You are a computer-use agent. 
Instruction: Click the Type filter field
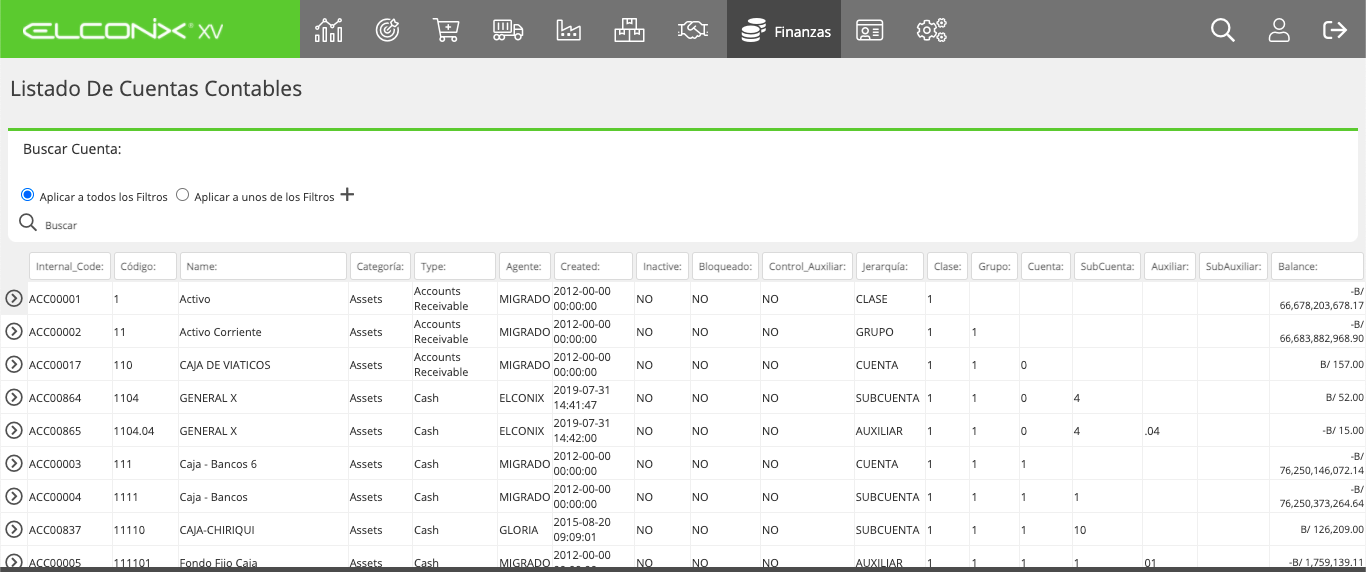(455, 266)
